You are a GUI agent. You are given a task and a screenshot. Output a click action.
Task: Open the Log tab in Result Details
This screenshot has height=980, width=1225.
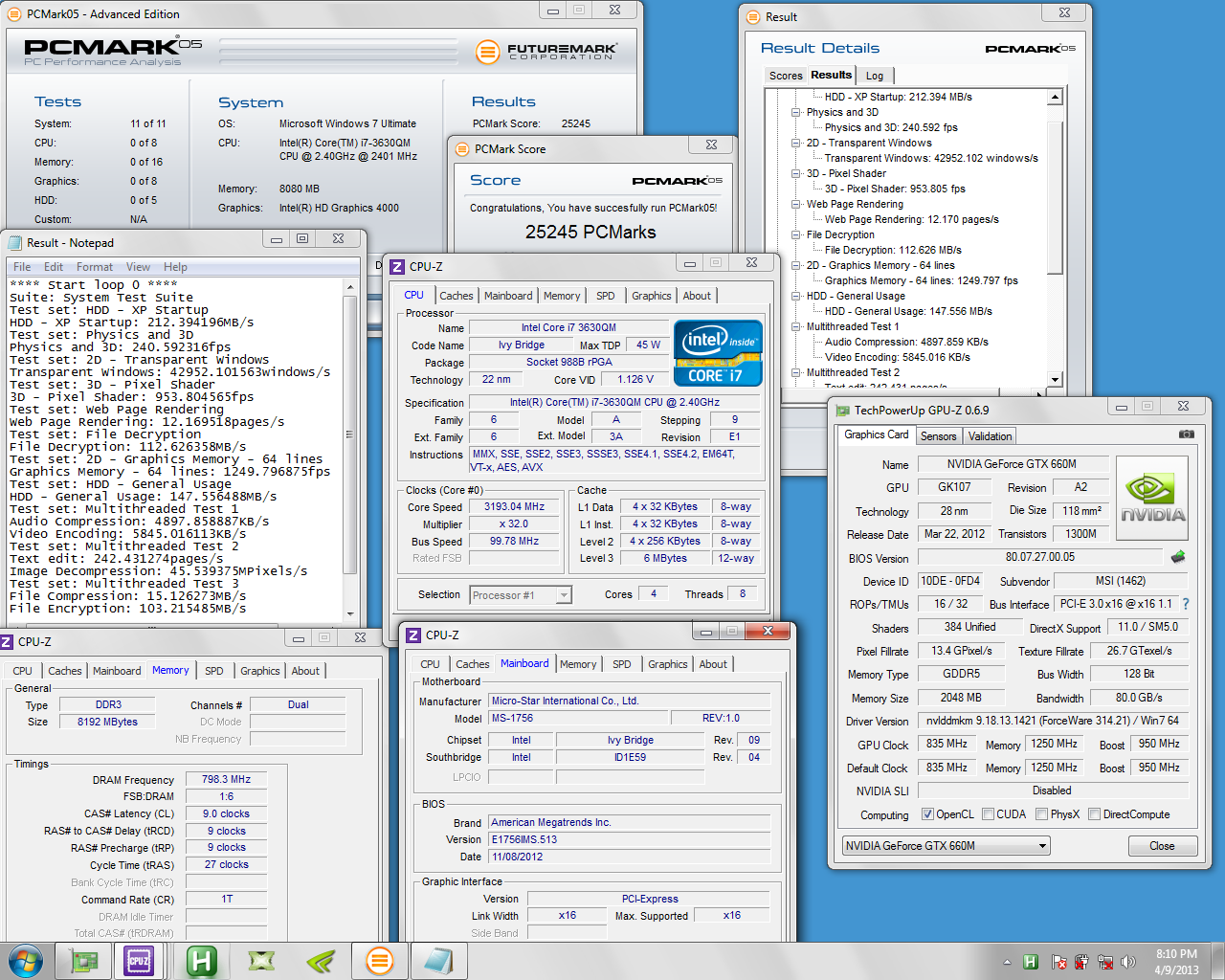(x=875, y=76)
